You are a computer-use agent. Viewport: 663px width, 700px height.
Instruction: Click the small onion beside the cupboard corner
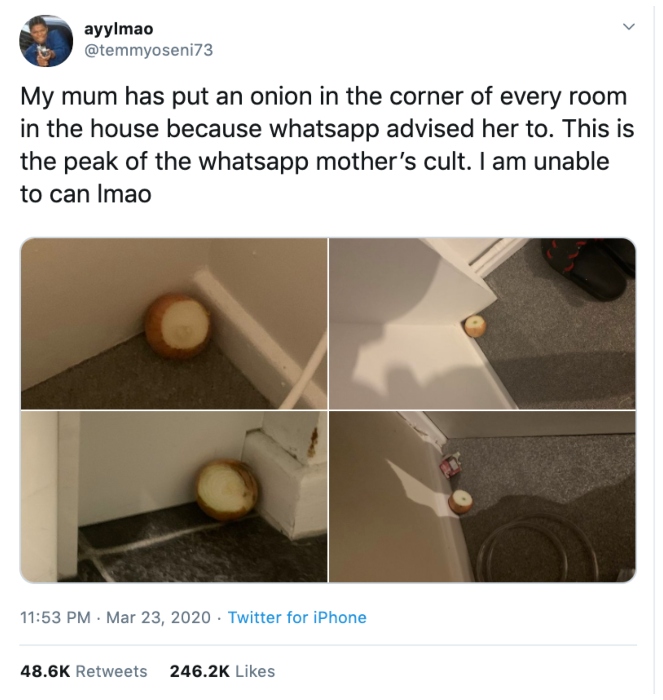tap(475, 326)
